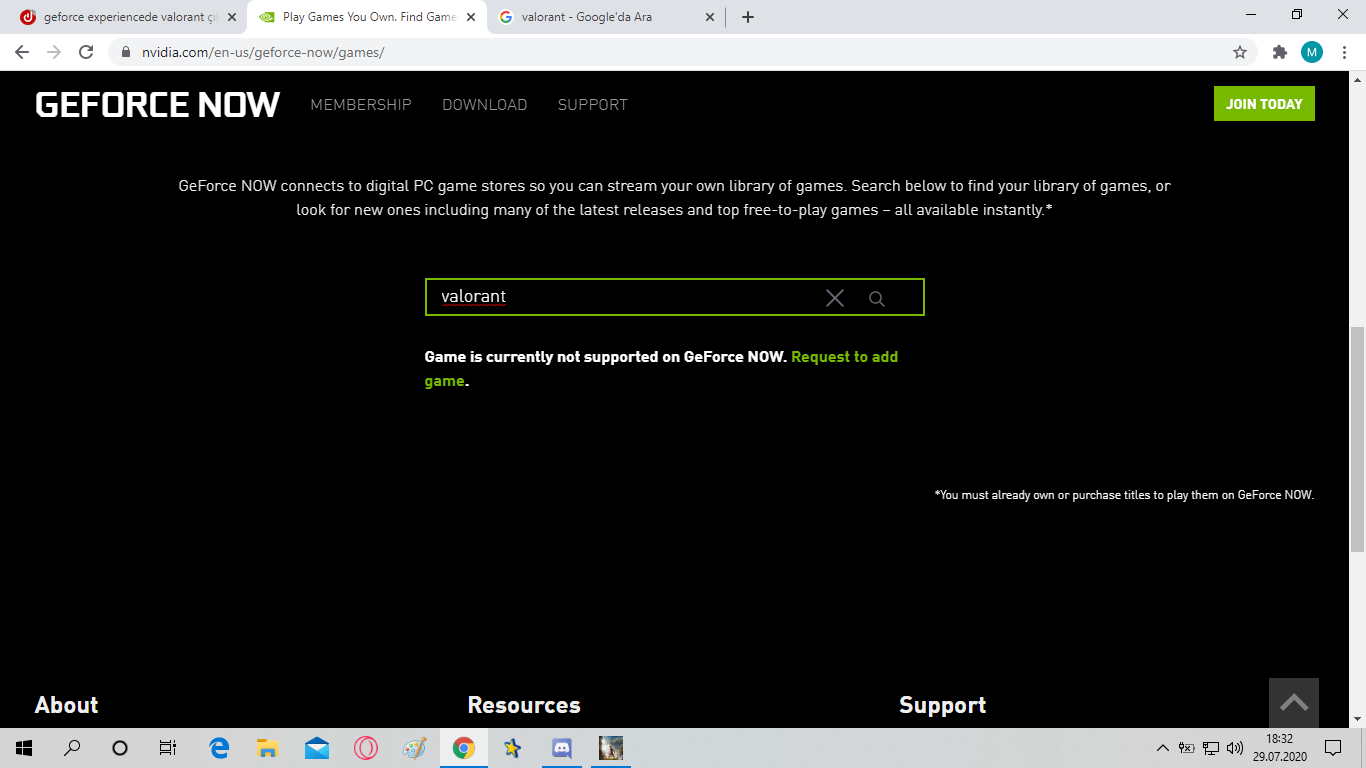Screen dimensions: 1366x768
Task: Open Discord from the taskbar
Action: 561,748
